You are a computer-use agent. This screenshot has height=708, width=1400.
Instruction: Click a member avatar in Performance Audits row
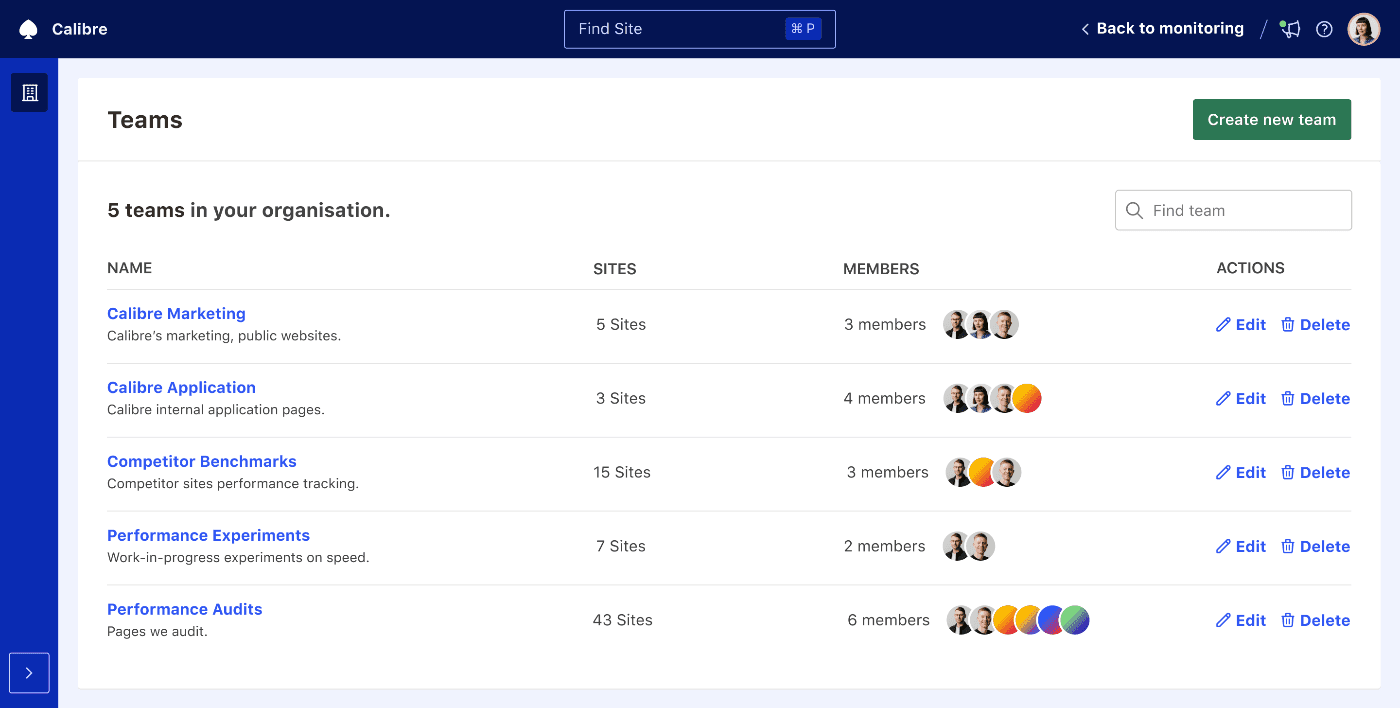pos(959,620)
